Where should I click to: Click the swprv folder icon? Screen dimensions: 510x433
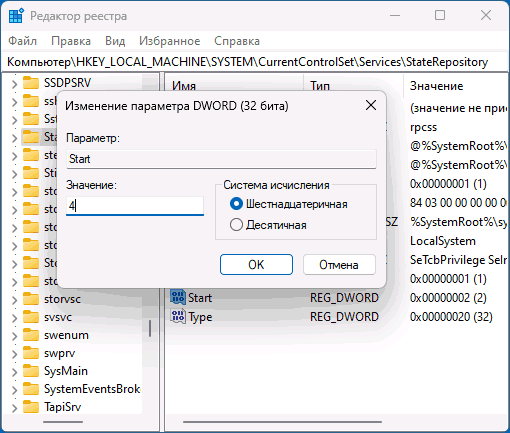(x=31, y=353)
